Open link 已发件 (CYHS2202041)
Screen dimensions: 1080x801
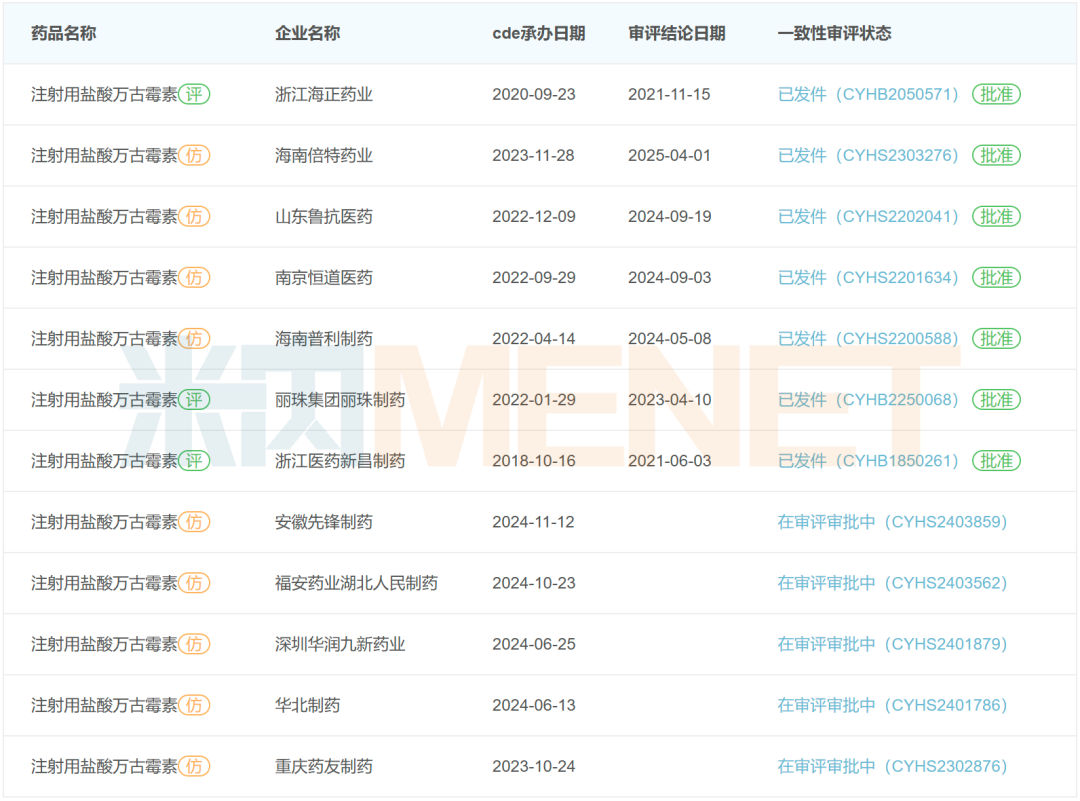point(868,217)
